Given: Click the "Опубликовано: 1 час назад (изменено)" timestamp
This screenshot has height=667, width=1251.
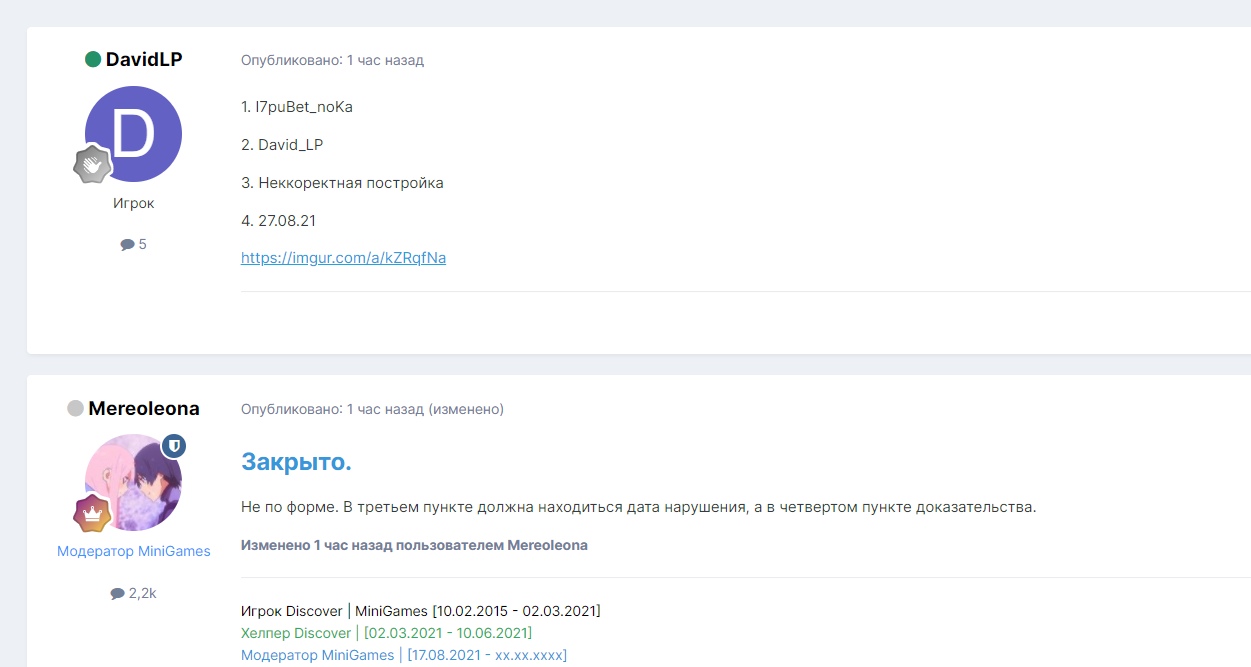Looking at the screenshot, I should 372,409.
